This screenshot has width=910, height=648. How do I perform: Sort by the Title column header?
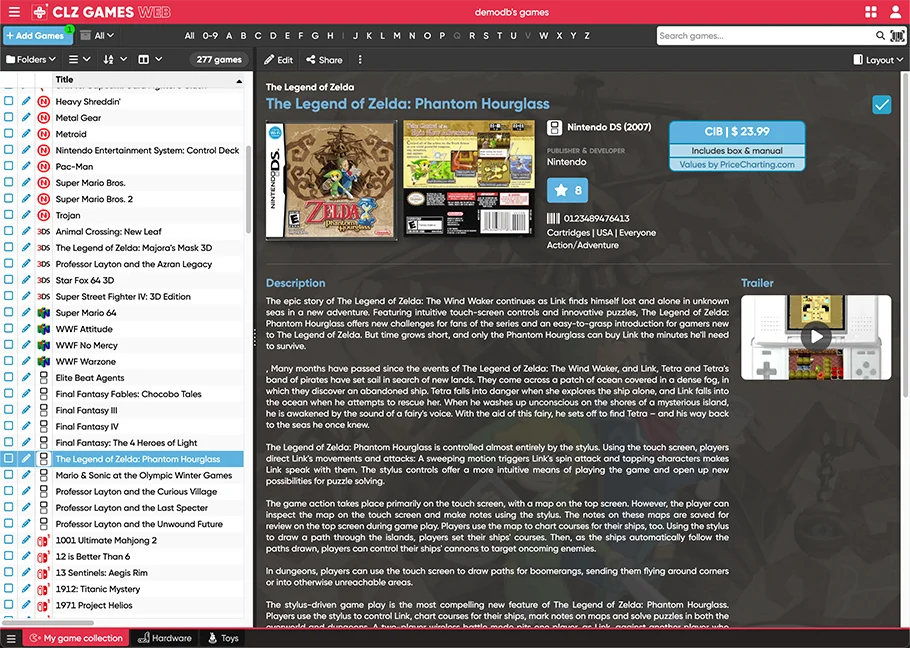point(148,79)
